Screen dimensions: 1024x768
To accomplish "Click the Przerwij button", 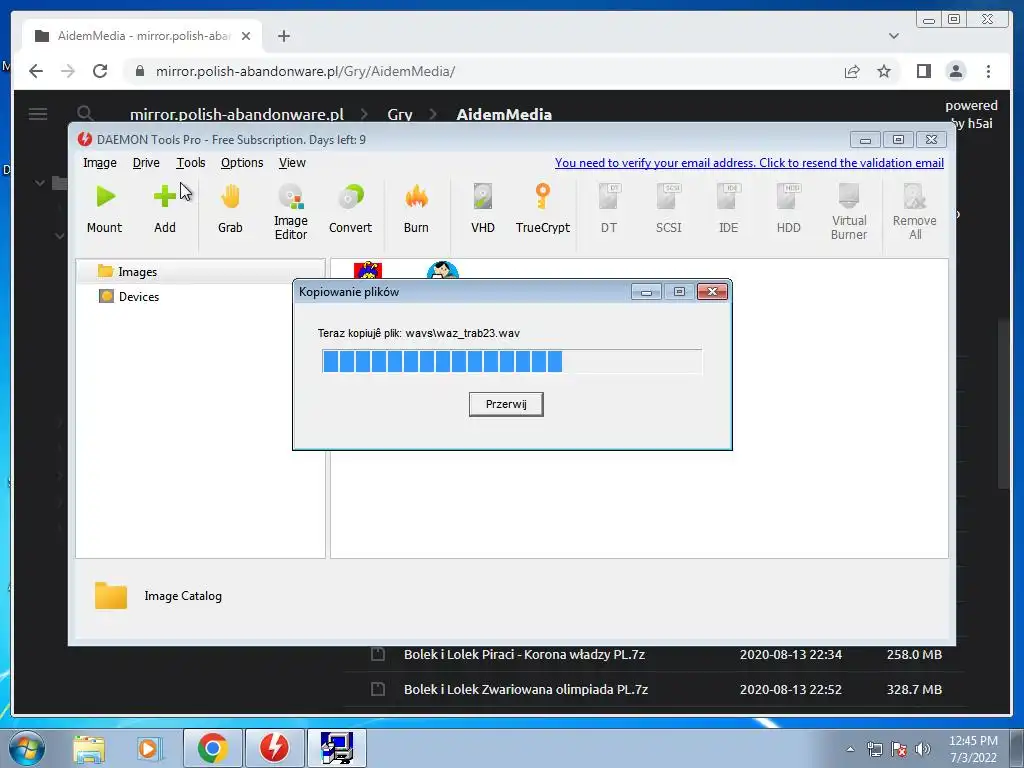I will [x=506, y=404].
